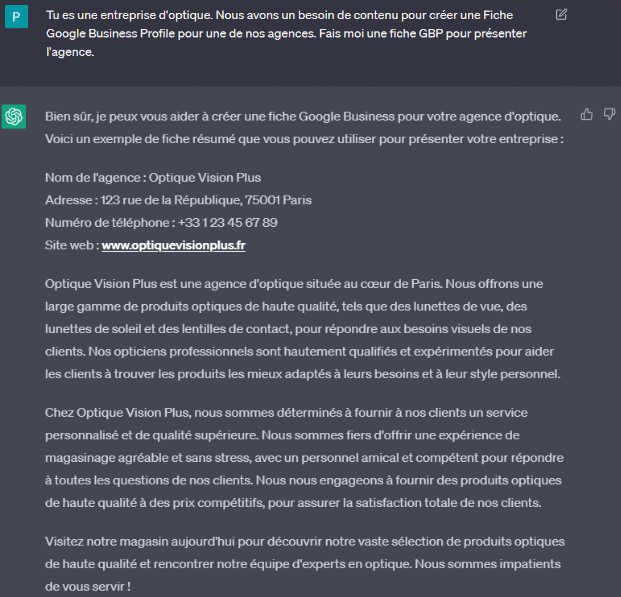Click the edit message pencil icon

pos(561,15)
